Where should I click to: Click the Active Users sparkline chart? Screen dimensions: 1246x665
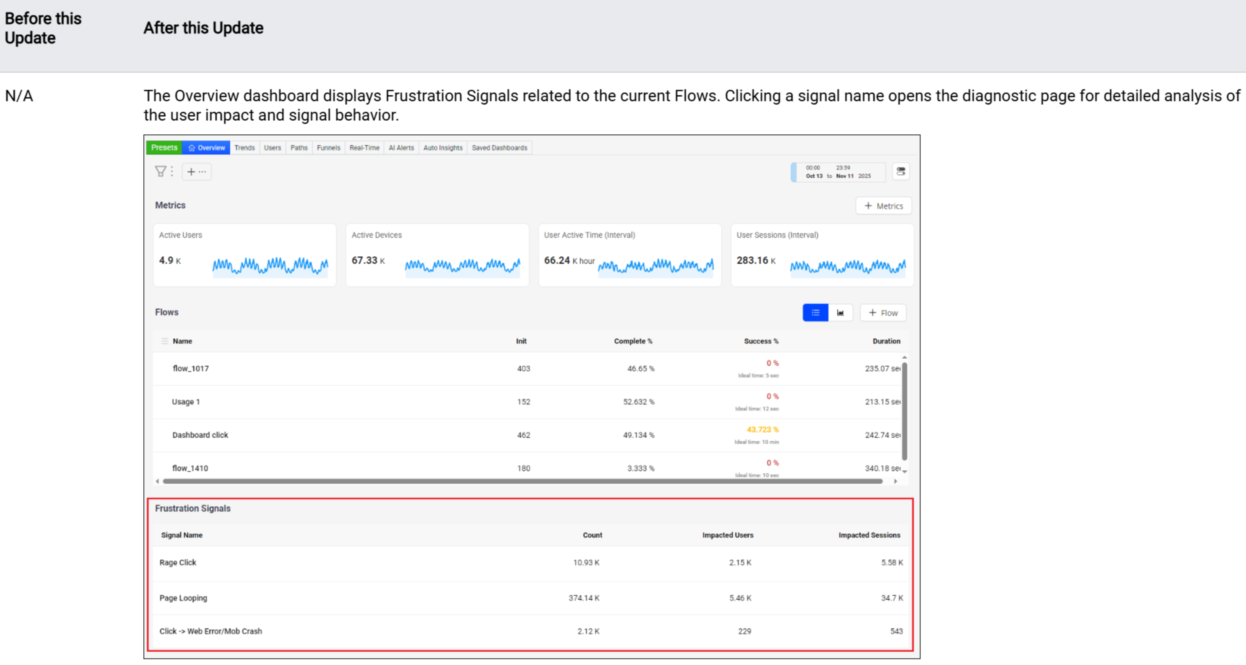pyautogui.click(x=270, y=266)
